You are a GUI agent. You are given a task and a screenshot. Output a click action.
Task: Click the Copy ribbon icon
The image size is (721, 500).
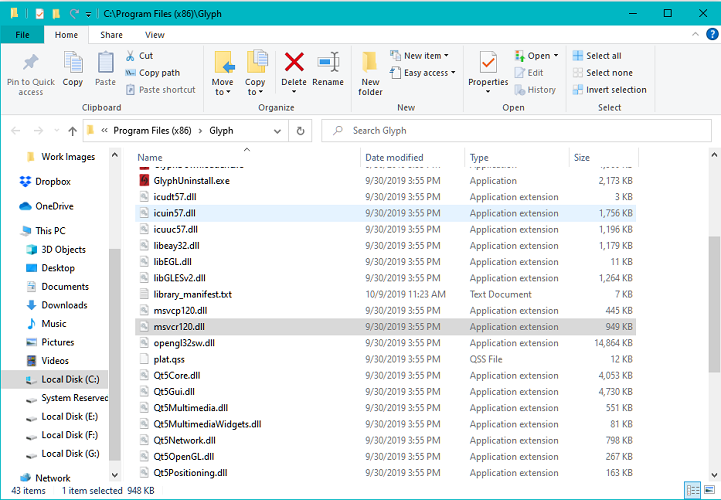73,69
